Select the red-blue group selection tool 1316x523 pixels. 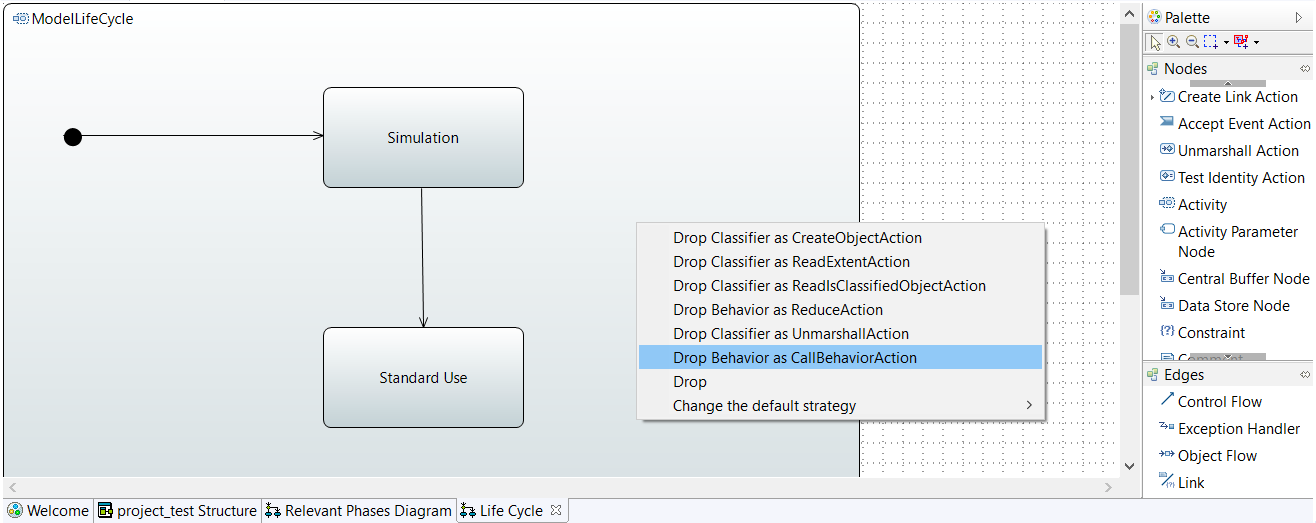pyautogui.click(x=1241, y=42)
